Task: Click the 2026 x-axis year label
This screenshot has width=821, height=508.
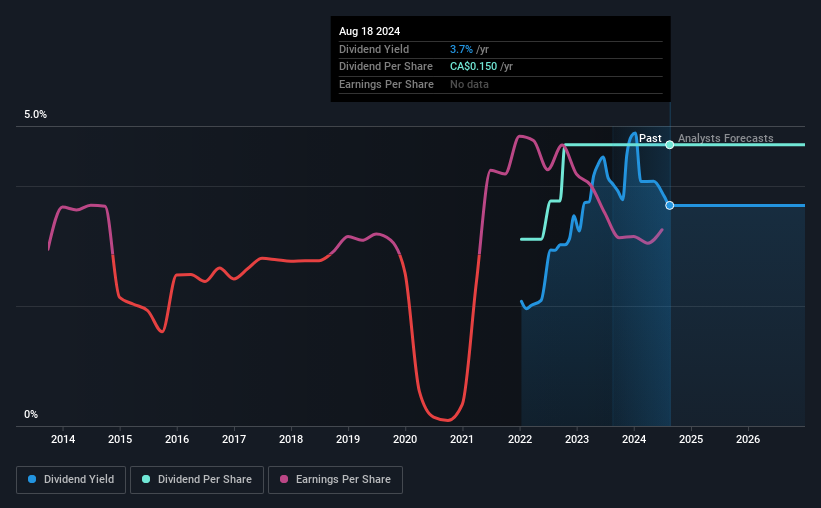Action: pyautogui.click(x=748, y=439)
